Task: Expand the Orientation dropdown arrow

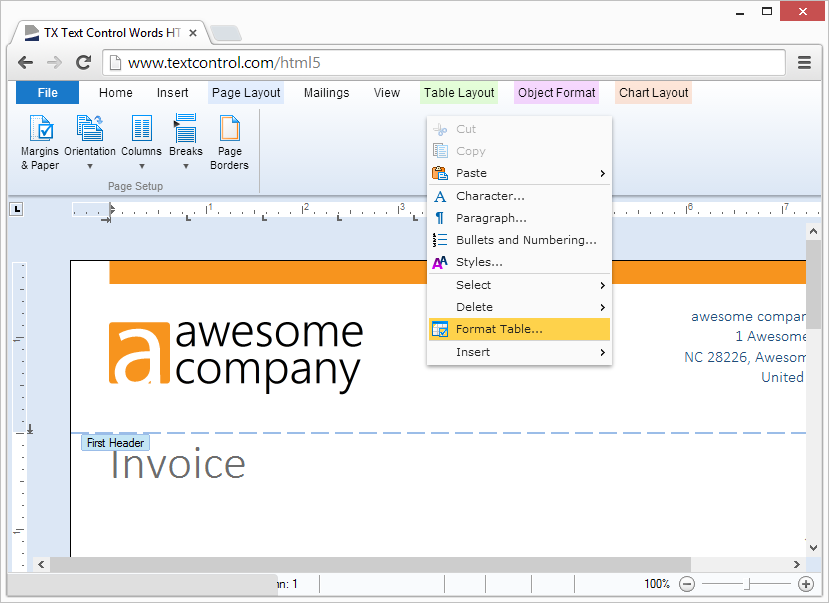Action: tap(90, 166)
